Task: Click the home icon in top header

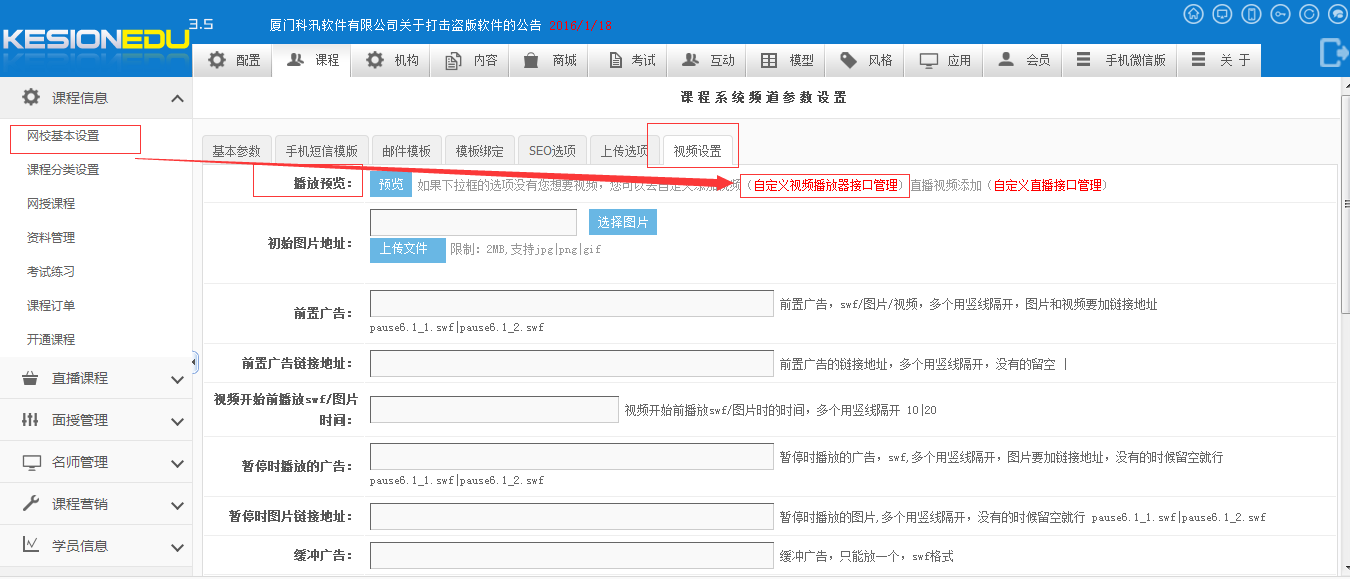Action: click(x=1192, y=14)
